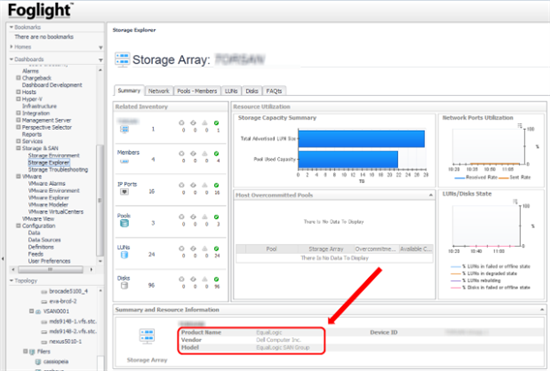
Task: Click the brocade5100_4 switch icon in Topology
Action: 44,292
